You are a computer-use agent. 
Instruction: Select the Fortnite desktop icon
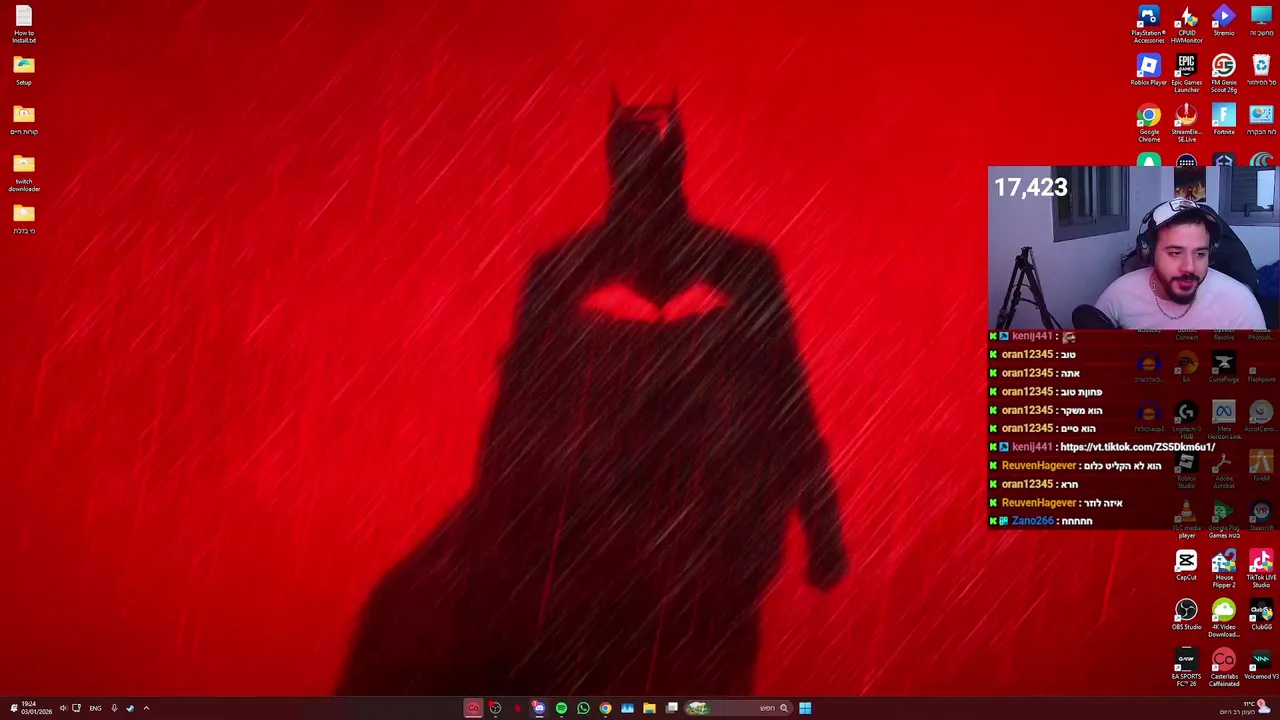pyautogui.click(x=1224, y=120)
